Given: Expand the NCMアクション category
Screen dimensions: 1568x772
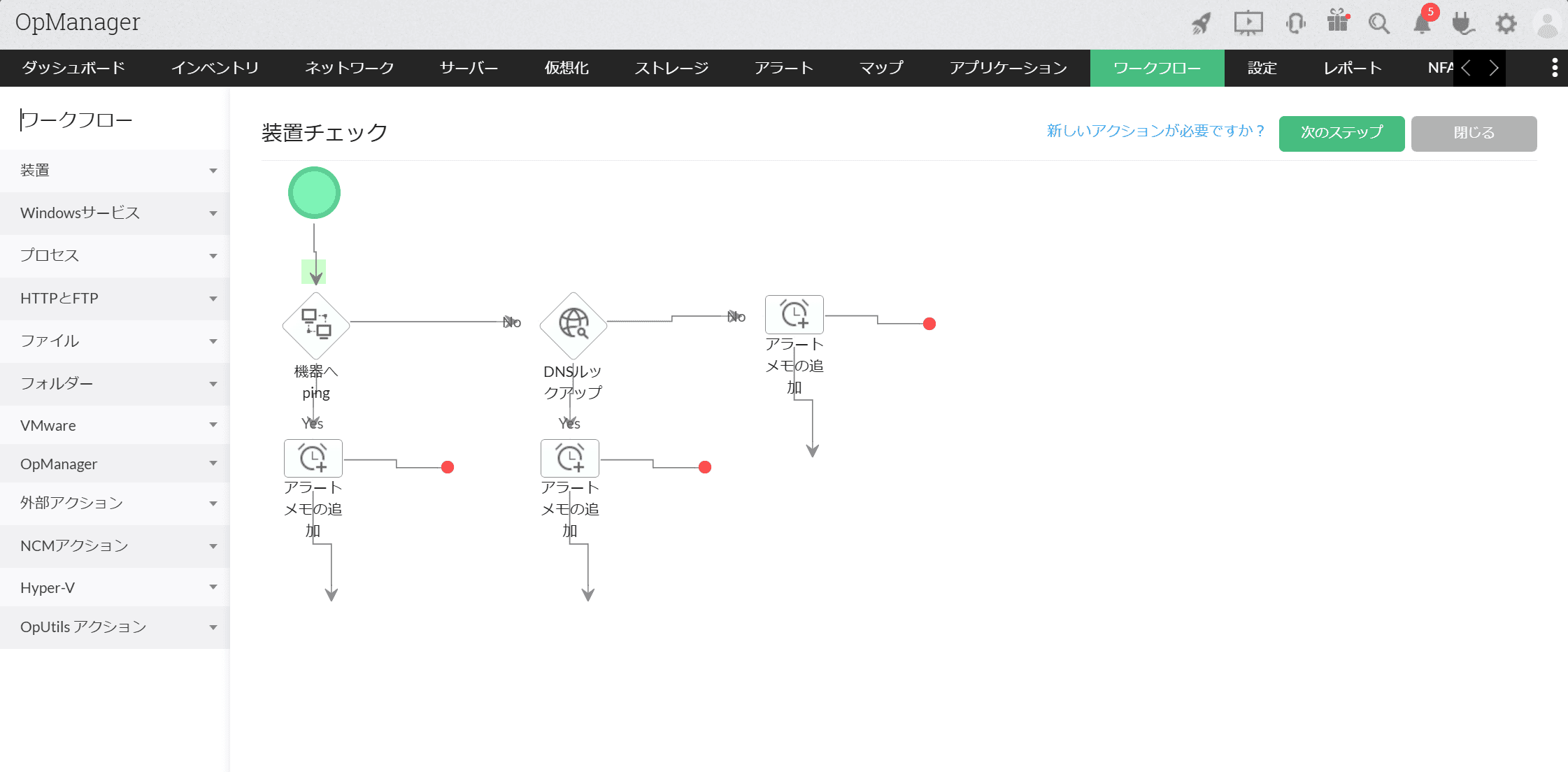Looking at the screenshot, I should pos(115,546).
